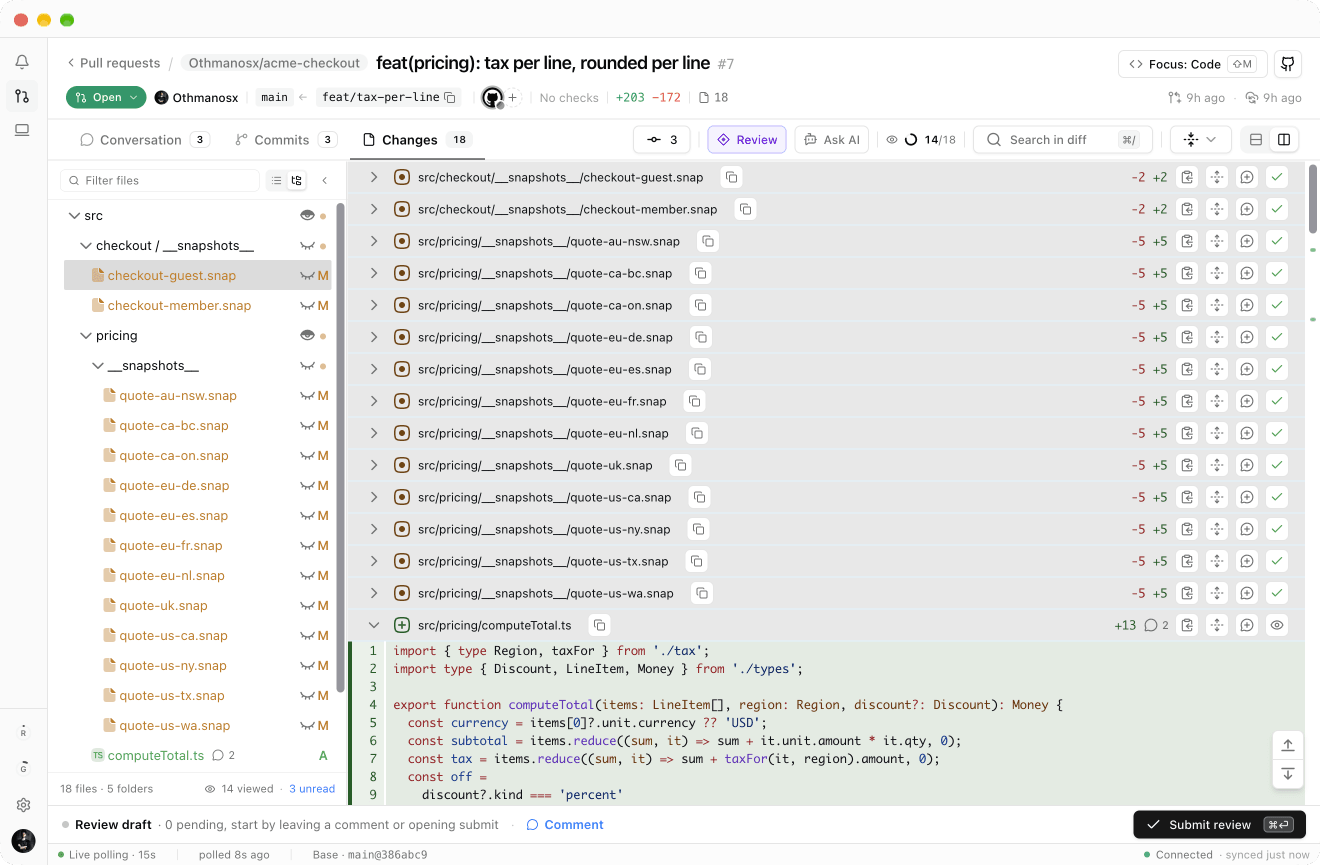Collapse the file tree sidebar chevron

coord(325,180)
